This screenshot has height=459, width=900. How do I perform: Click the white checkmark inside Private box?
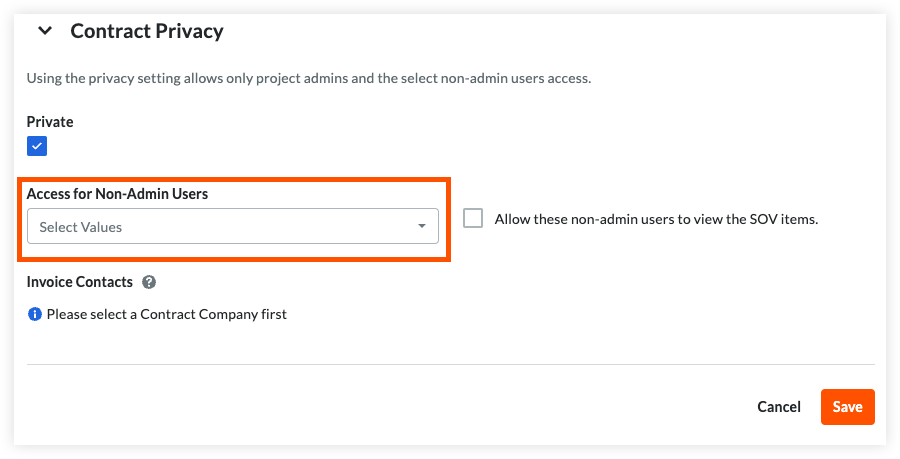tap(37, 146)
